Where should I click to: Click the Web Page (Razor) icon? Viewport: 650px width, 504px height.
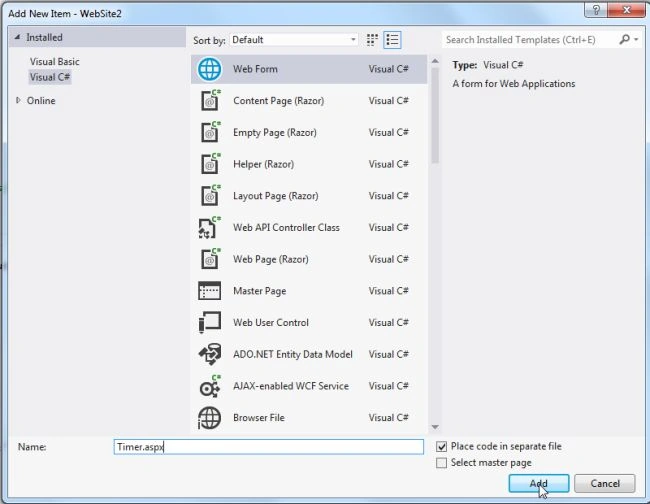click(210, 259)
